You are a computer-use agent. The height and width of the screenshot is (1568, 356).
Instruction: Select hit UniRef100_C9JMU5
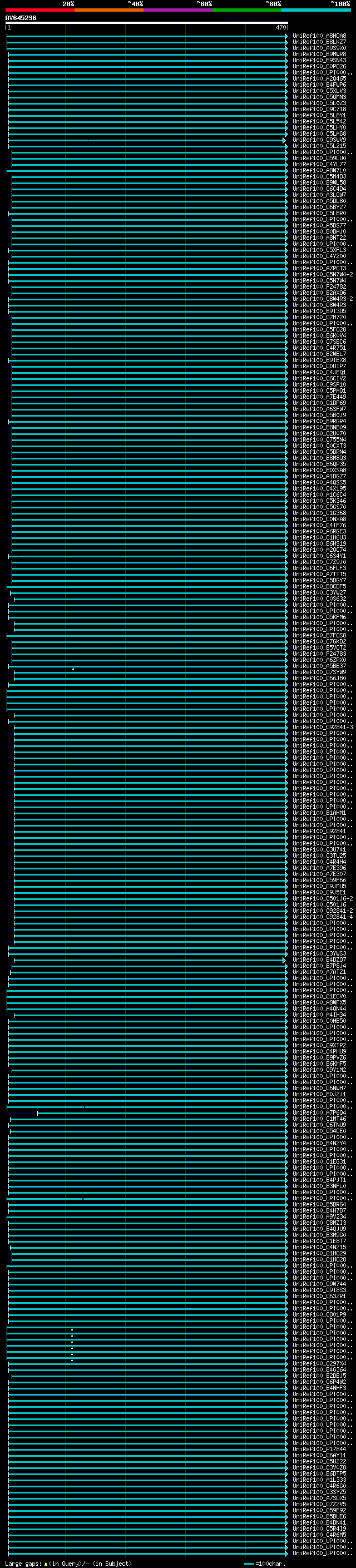pos(319,886)
